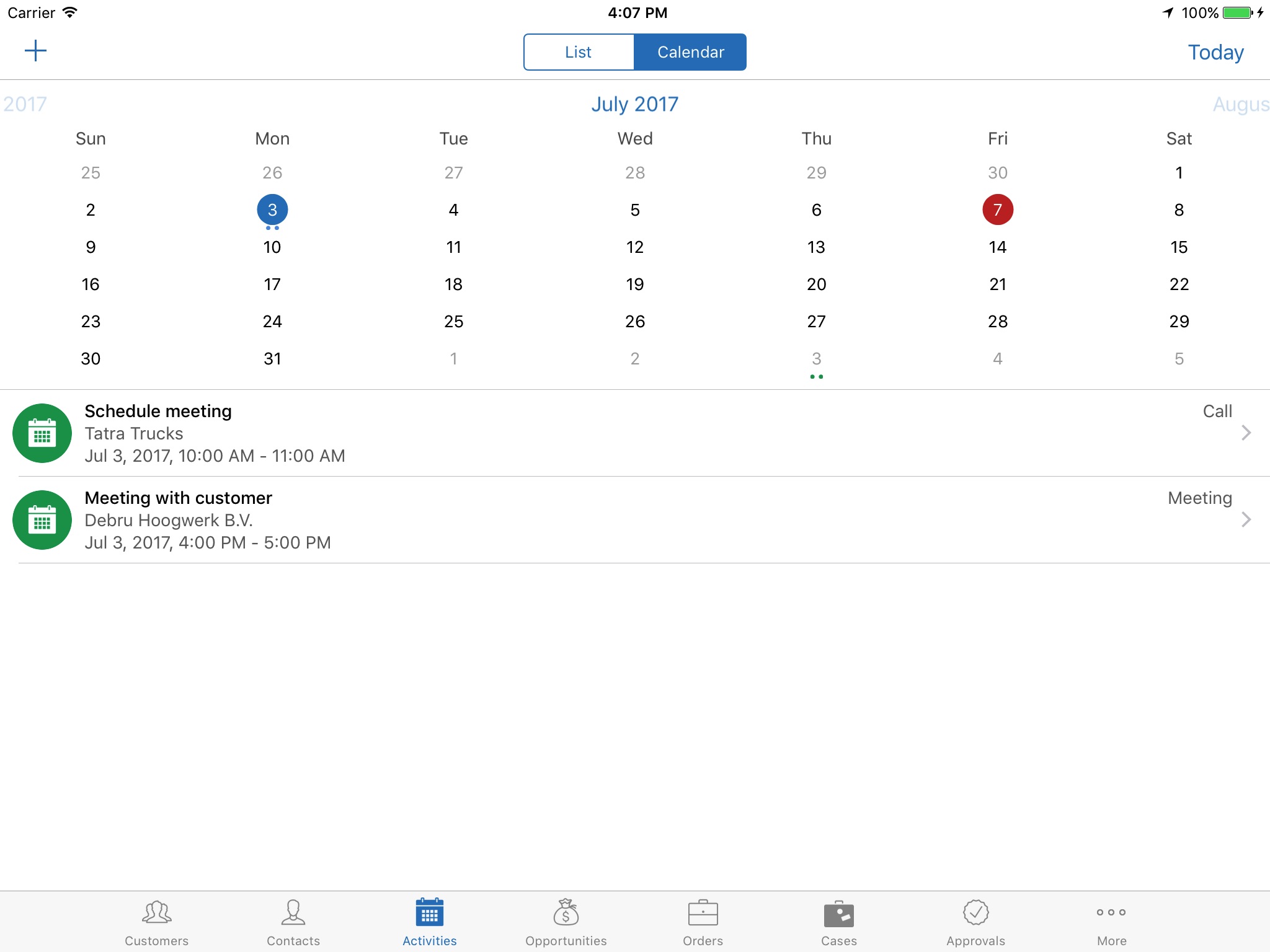Image resolution: width=1270 pixels, height=952 pixels.
Task: Select Monday July 24
Action: point(272,322)
